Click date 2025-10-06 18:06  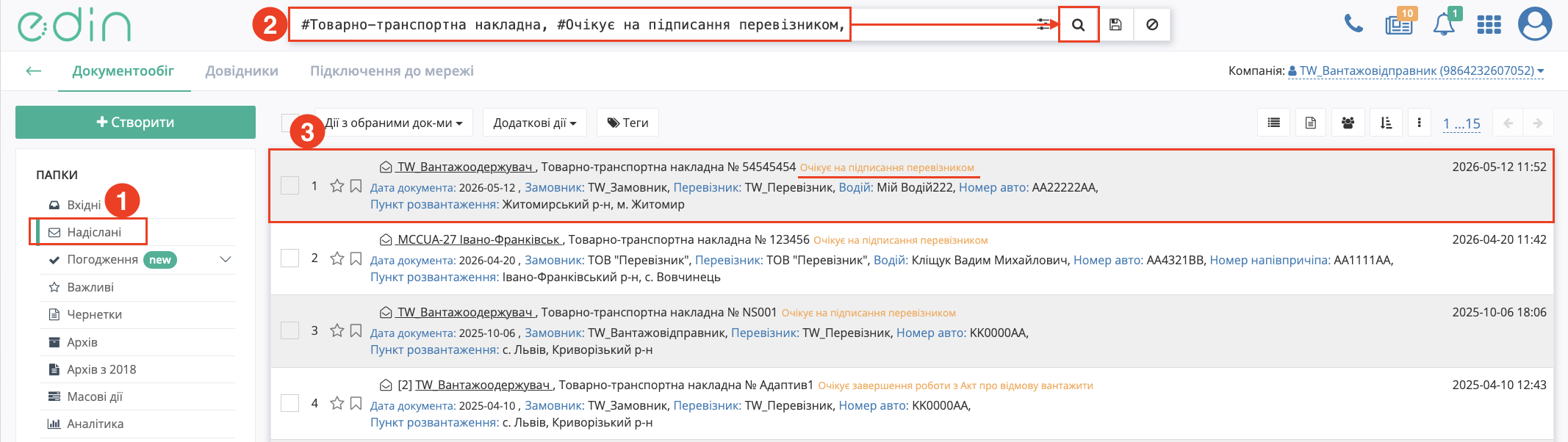1499,312
